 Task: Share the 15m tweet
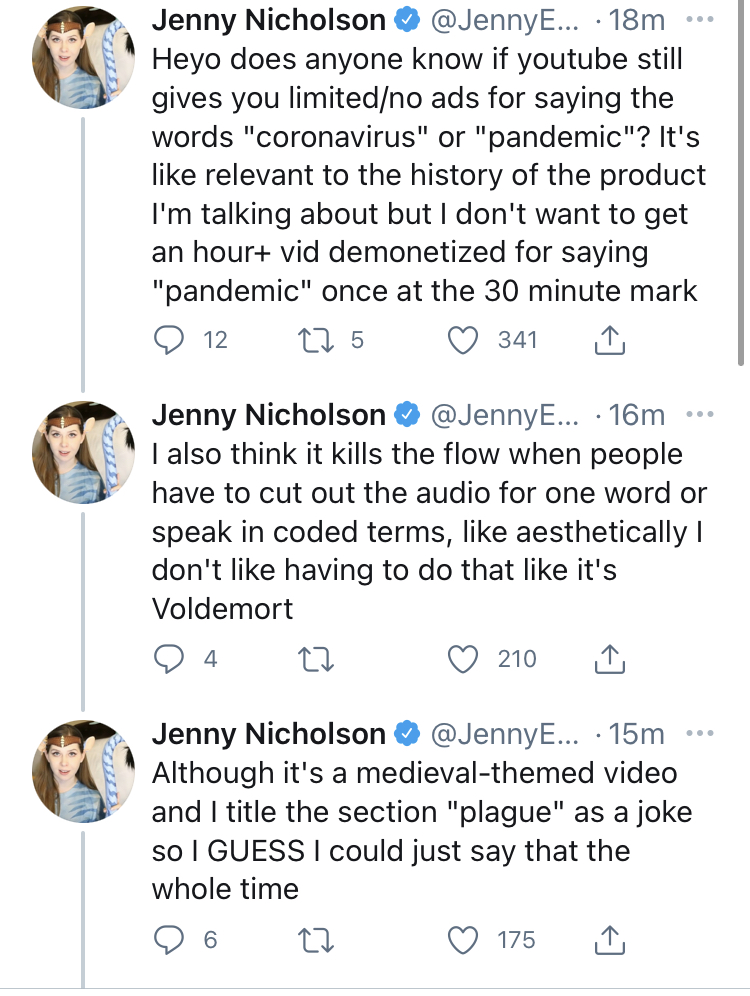pos(610,939)
